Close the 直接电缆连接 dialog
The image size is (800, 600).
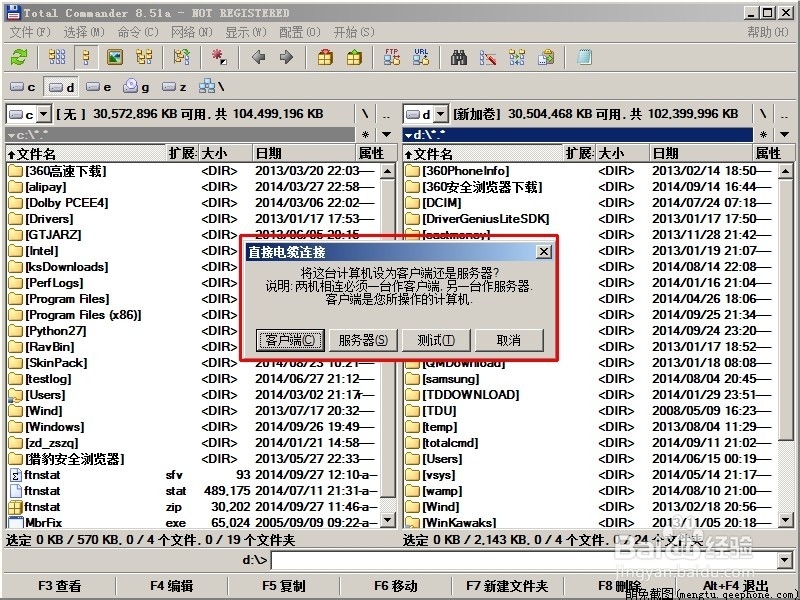coord(544,252)
